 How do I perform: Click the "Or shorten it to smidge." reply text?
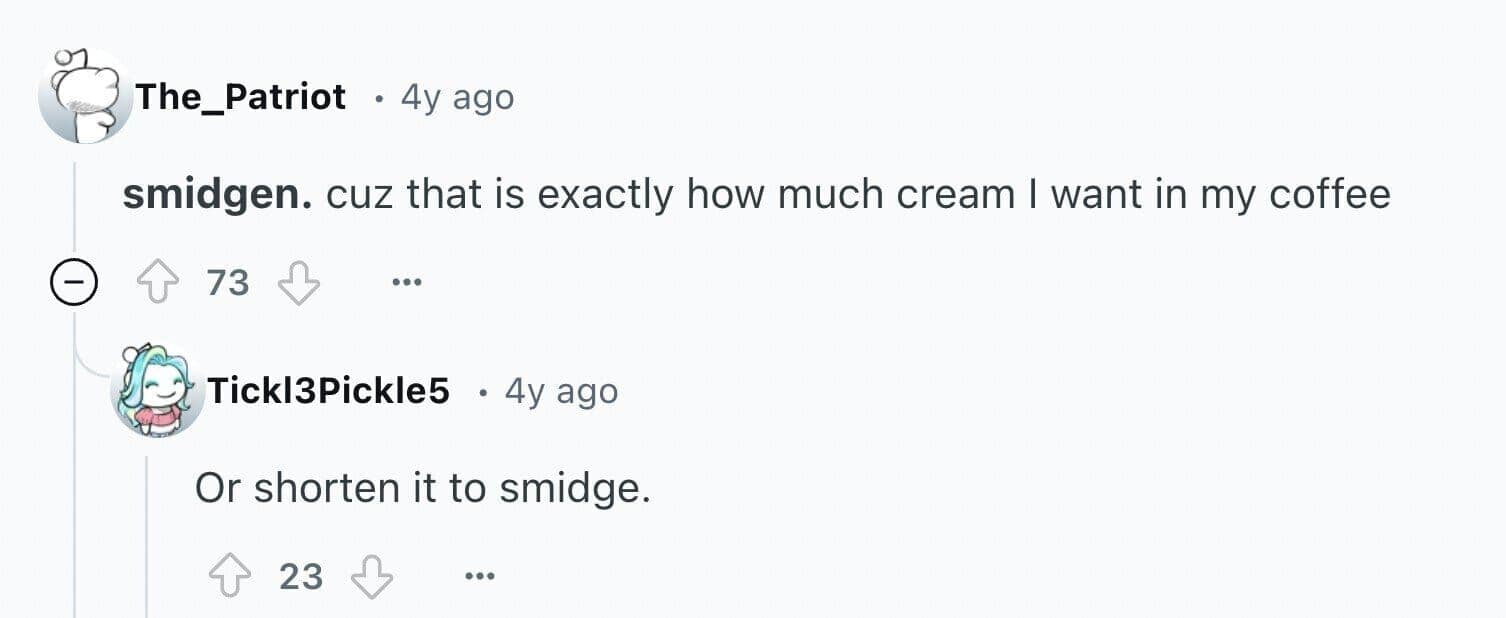point(422,488)
